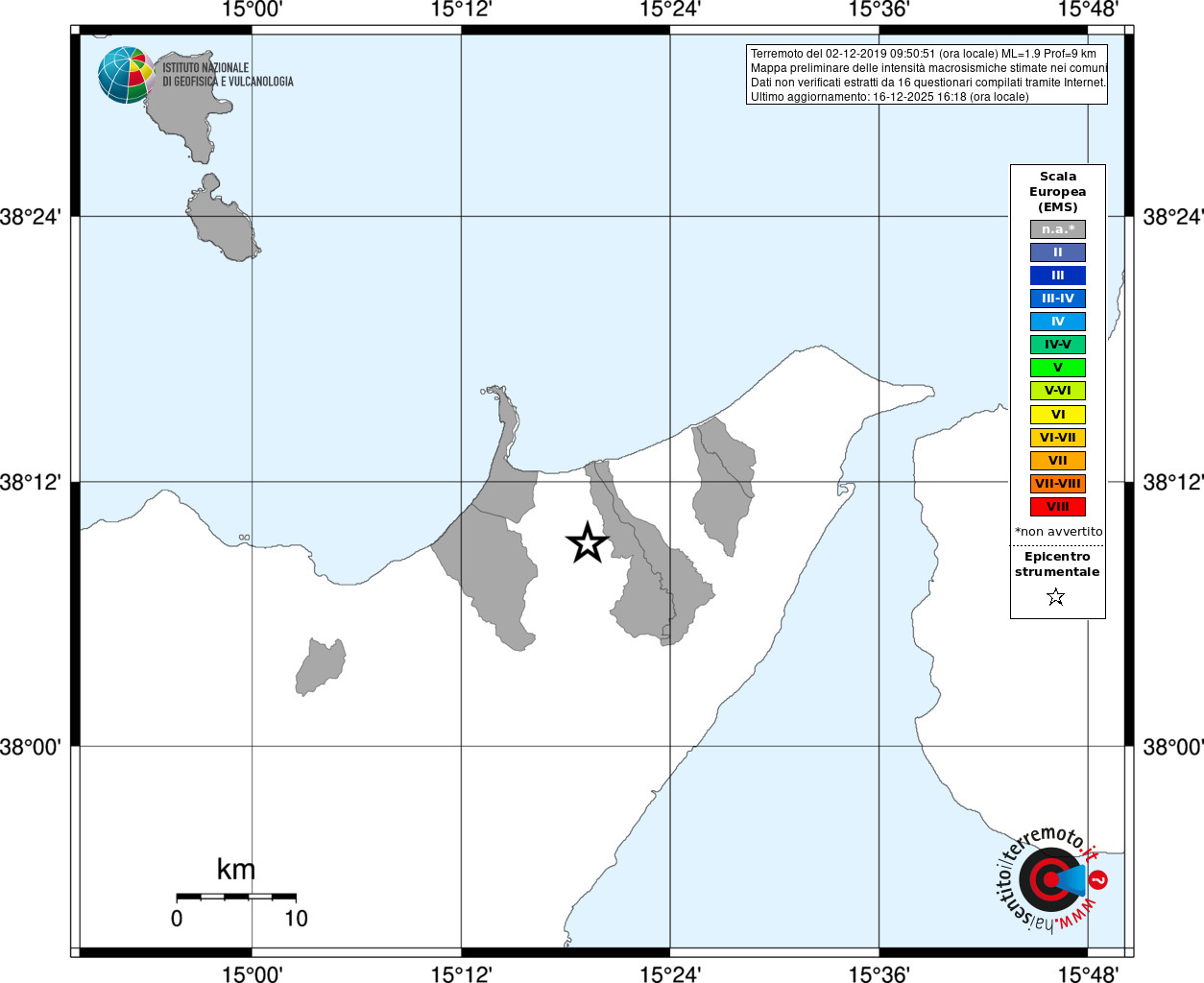Click the INGV globe logo
This screenshot has height=983, width=1204.
tap(126, 75)
